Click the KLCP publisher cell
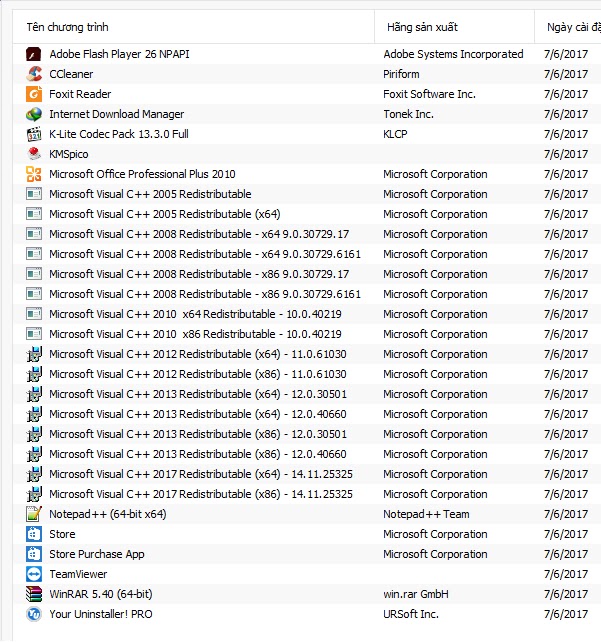601x642 pixels. (x=395, y=134)
